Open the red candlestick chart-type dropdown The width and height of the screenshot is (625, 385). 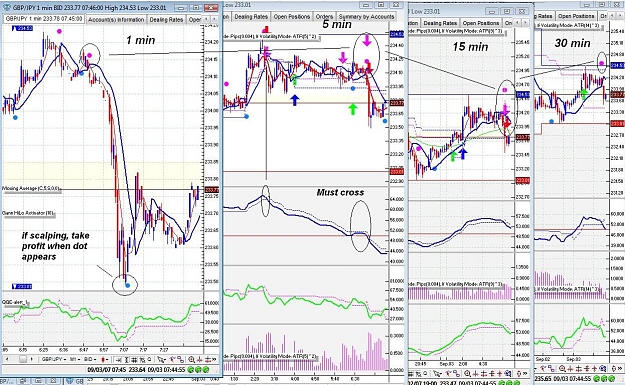click(x=105, y=359)
